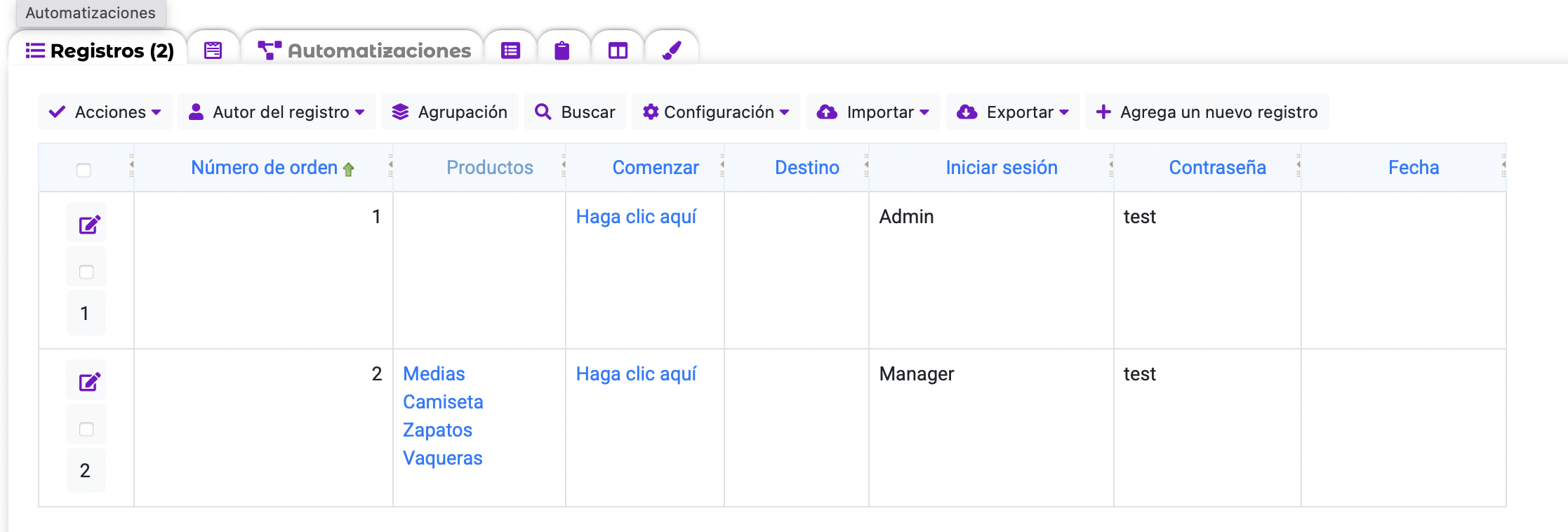
Task: Click the green sort arrow on Número de orden
Action: 348,169
